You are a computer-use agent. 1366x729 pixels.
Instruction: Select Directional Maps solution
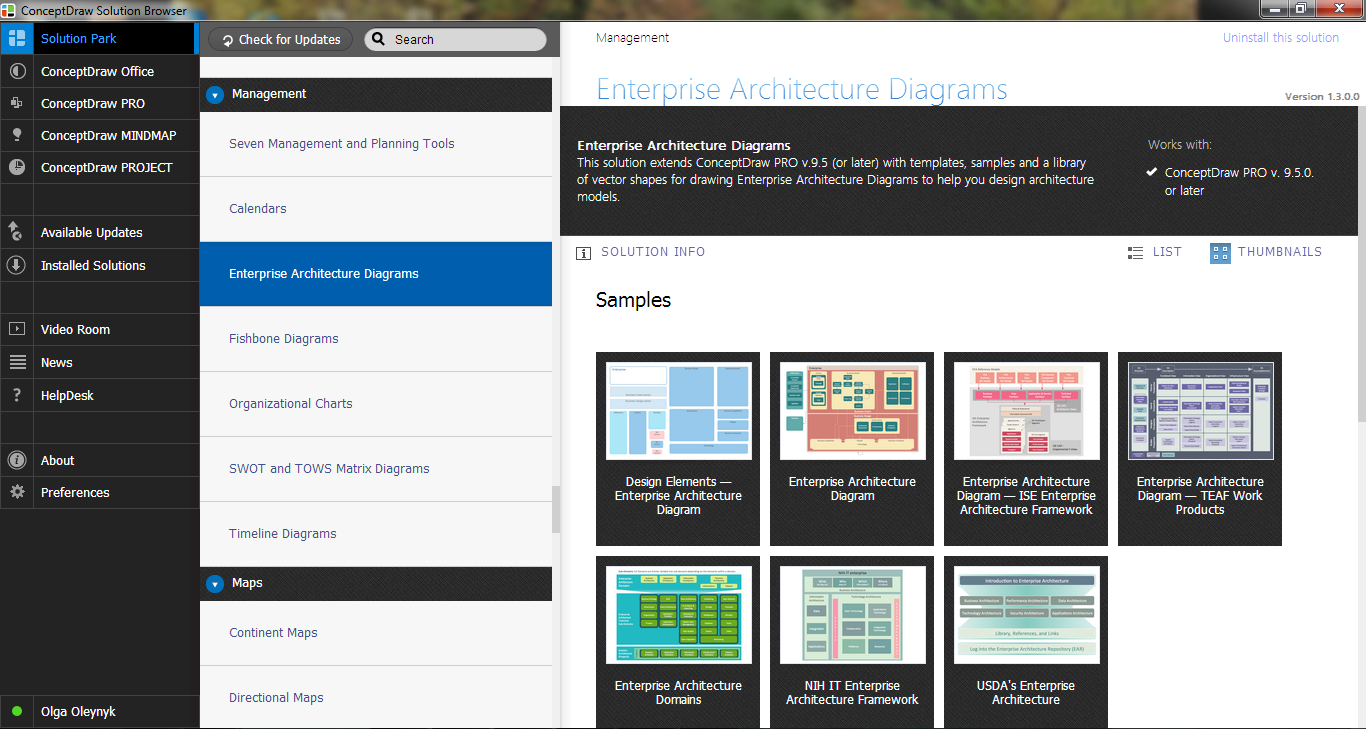click(376, 697)
